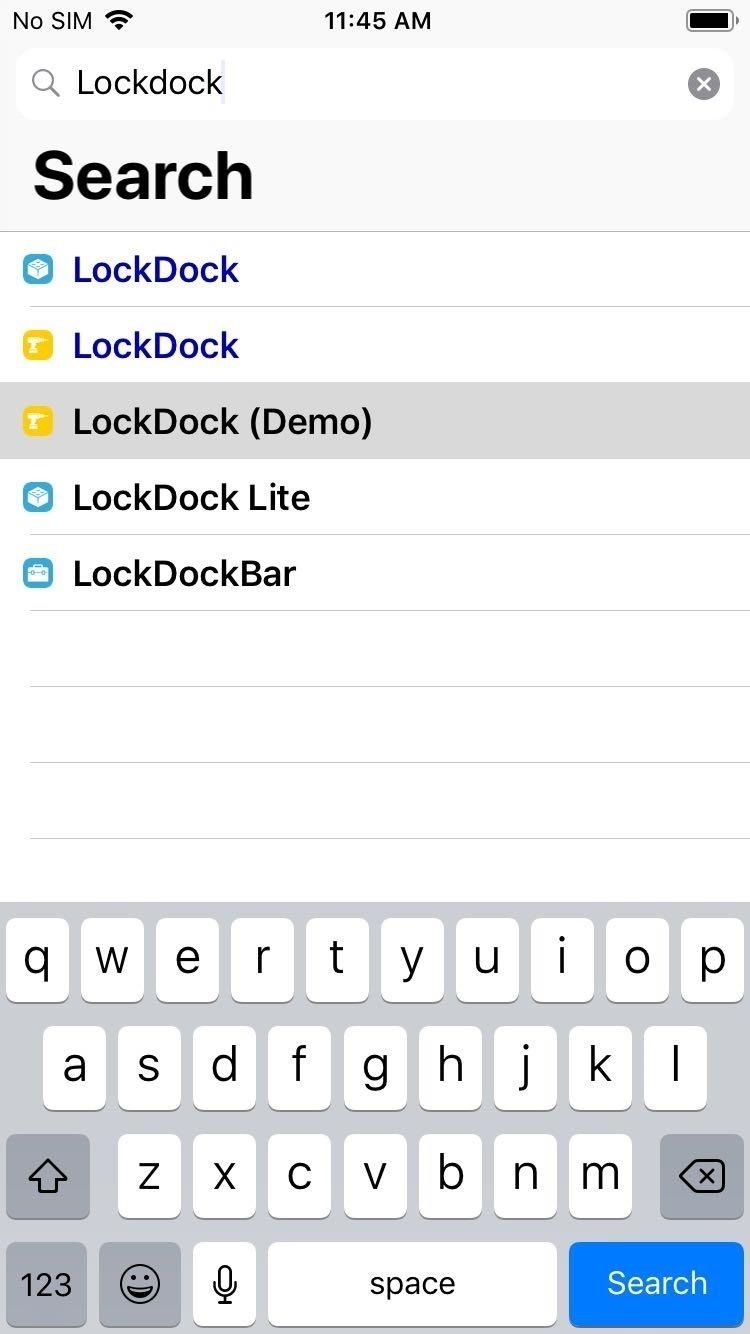Tap the yellow icon beside LockDock (Demo)
Image resolution: width=750 pixels, height=1334 pixels.
(37, 421)
